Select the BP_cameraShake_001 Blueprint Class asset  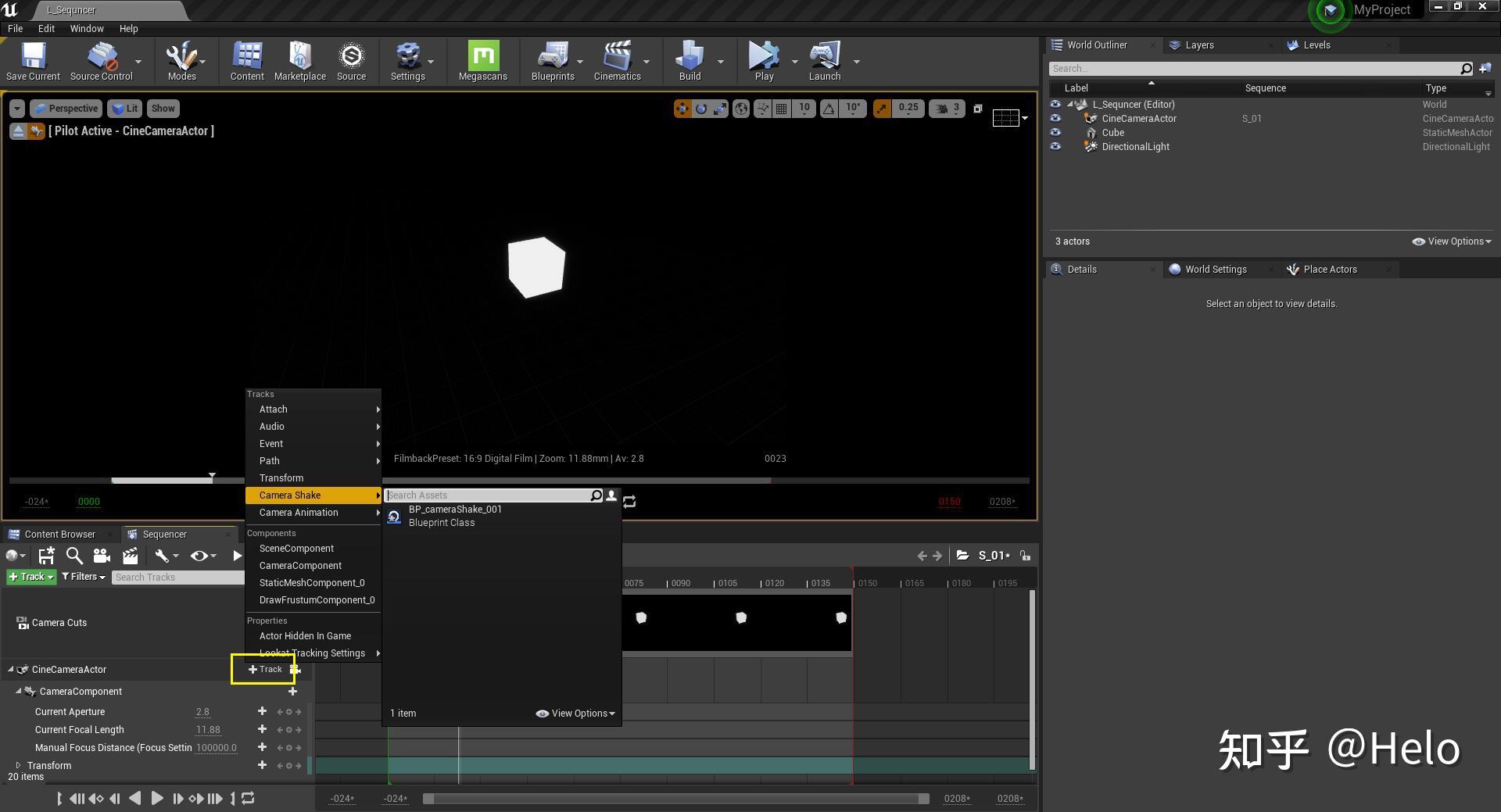[456, 515]
